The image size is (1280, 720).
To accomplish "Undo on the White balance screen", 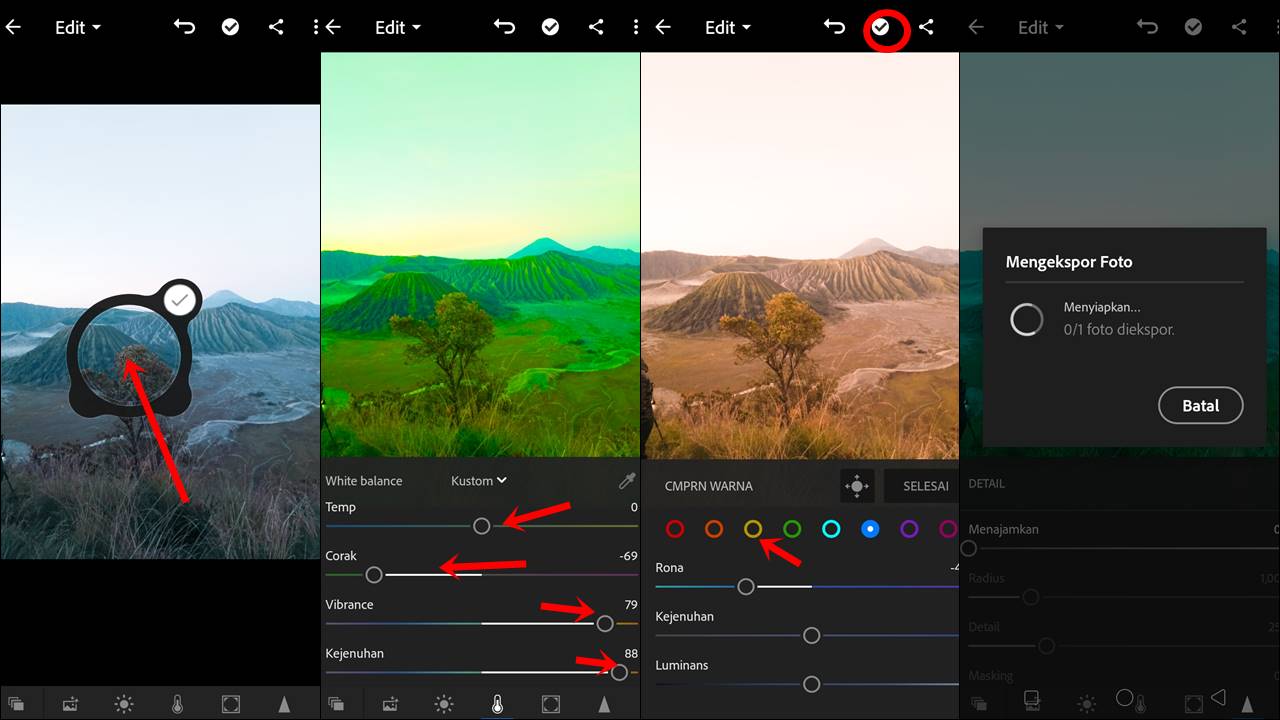I will click(x=504, y=27).
